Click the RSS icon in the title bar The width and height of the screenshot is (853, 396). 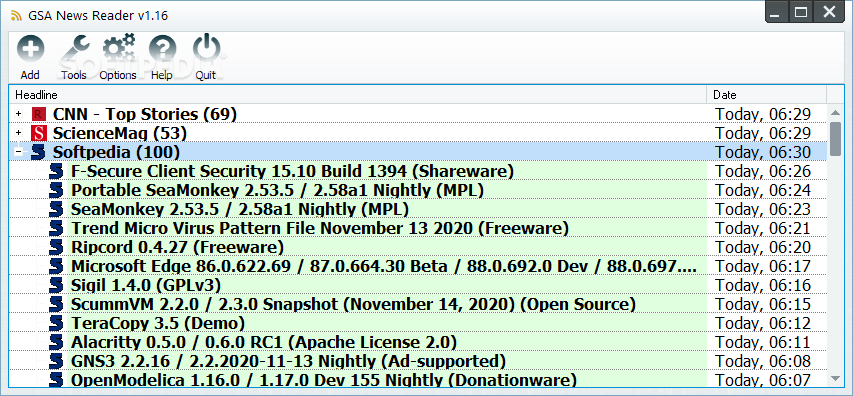tap(16, 15)
